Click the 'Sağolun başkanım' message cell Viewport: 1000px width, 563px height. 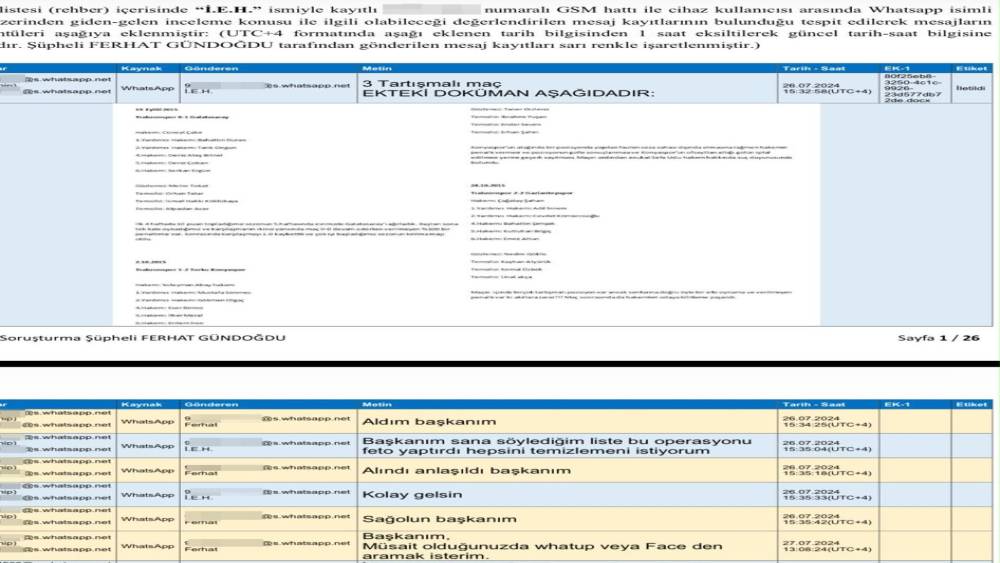tap(568, 519)
